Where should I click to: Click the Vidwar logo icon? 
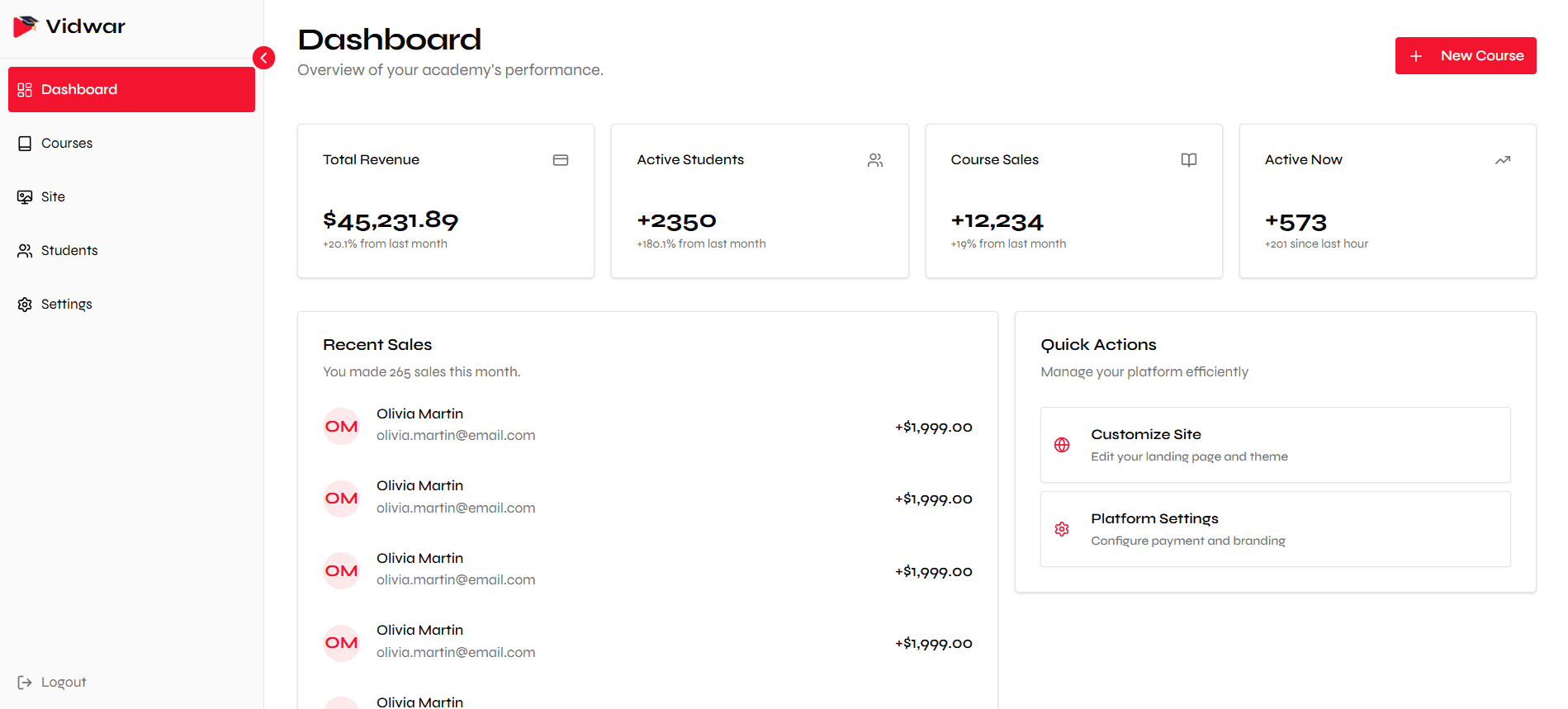26,26
